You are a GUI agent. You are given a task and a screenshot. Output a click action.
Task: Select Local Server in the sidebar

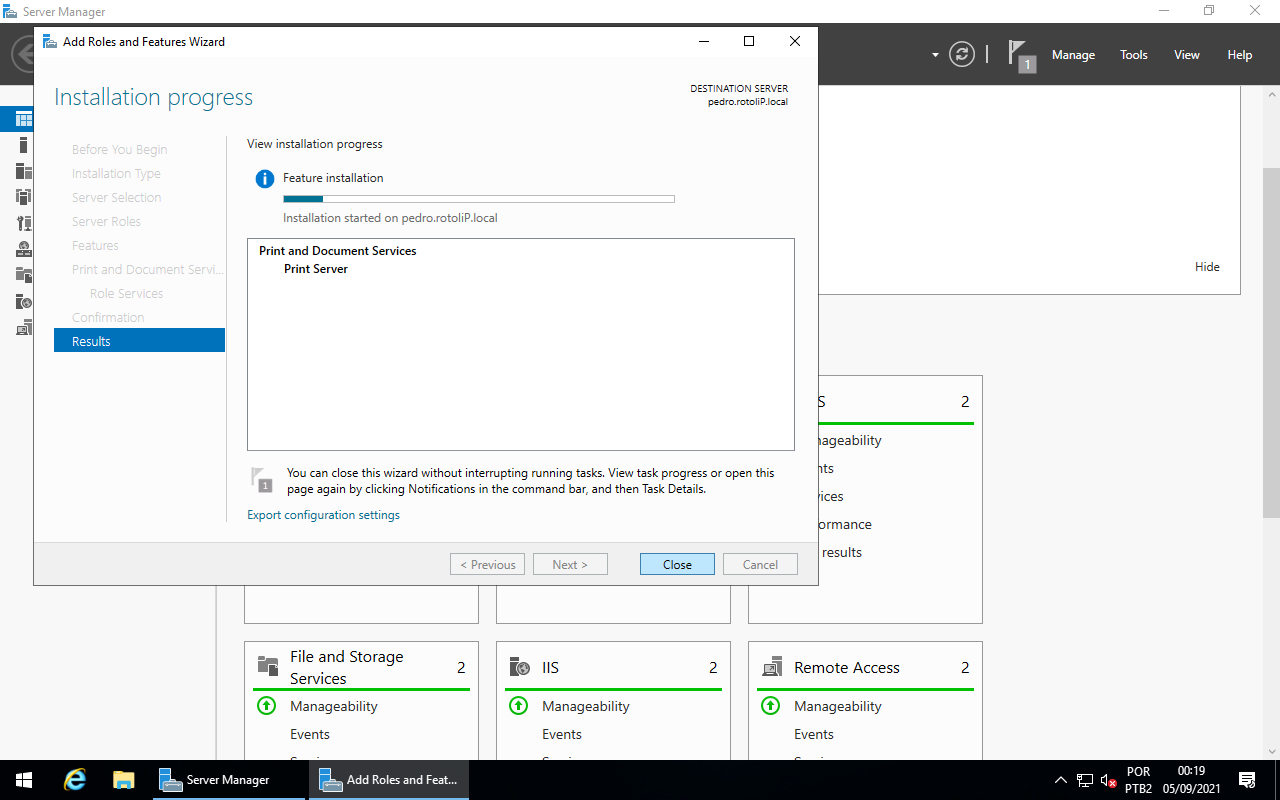click(23, 144)
